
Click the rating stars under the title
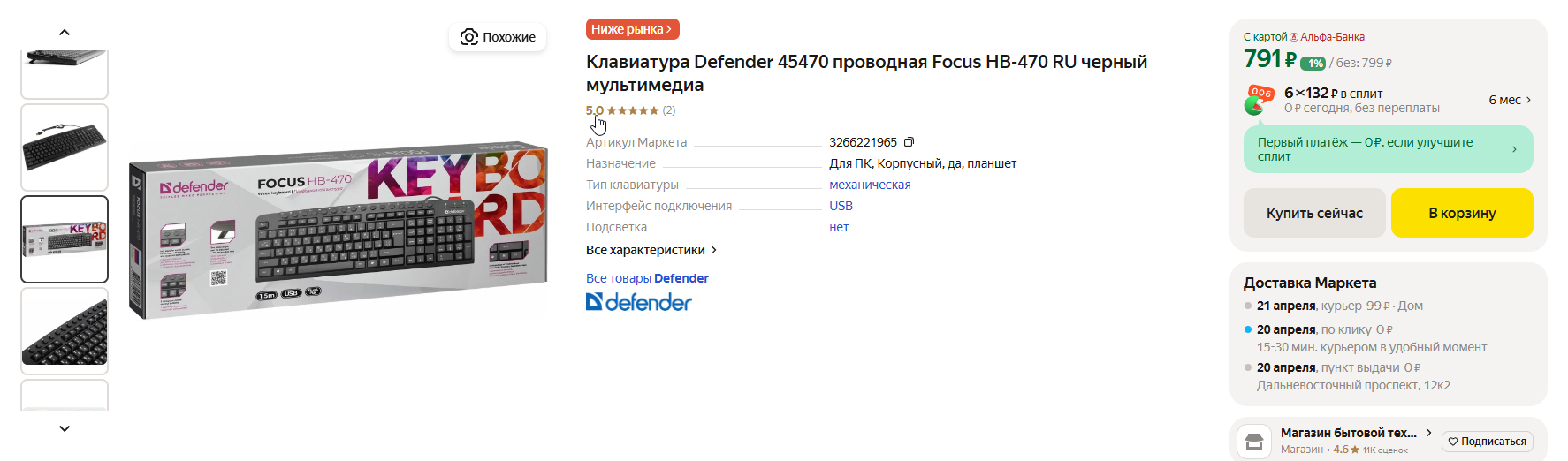(633, 110)
